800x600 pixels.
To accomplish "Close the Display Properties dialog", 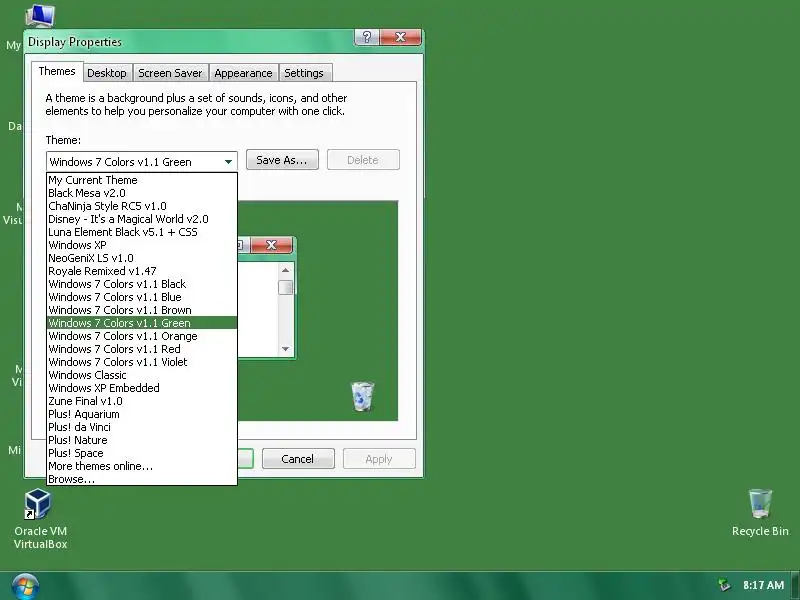I will [401, 37].
